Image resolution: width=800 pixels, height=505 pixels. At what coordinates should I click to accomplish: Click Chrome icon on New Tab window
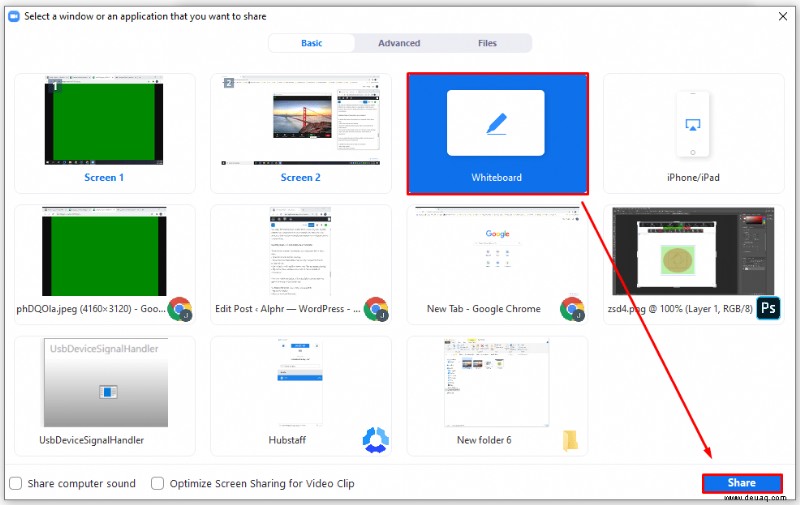pos(572,309)
